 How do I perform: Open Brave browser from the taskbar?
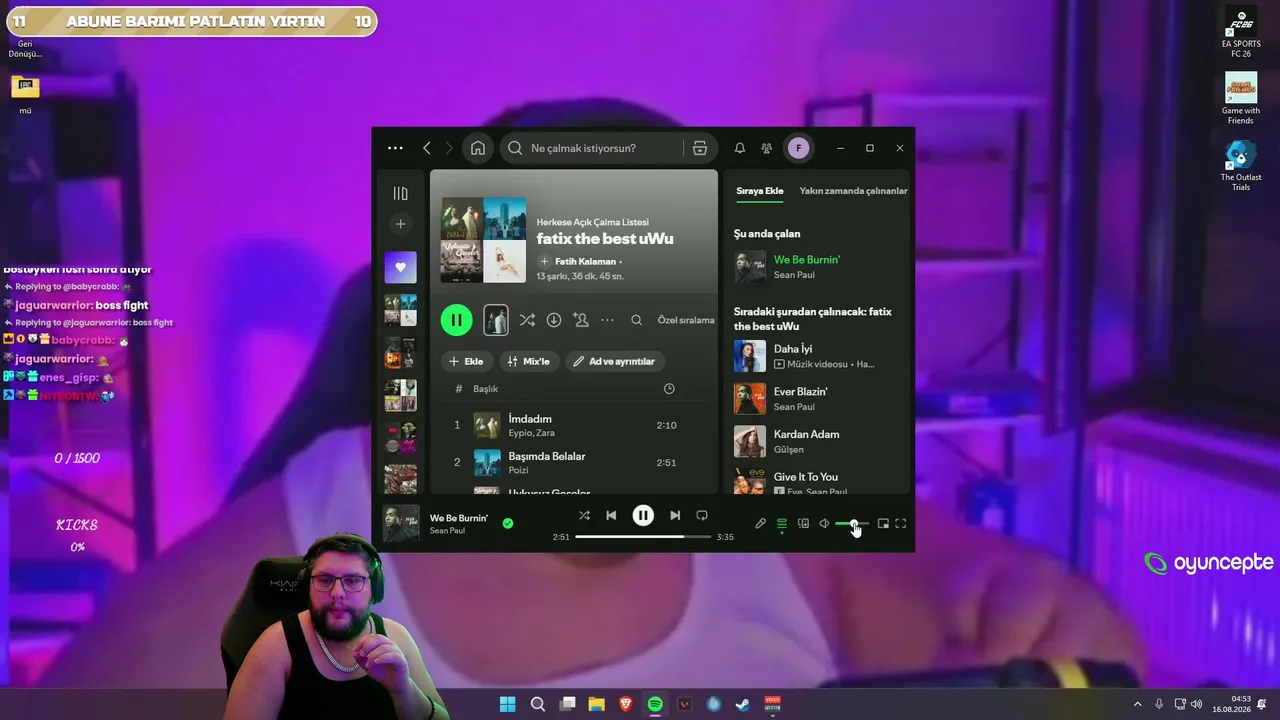tap(626, 704)
